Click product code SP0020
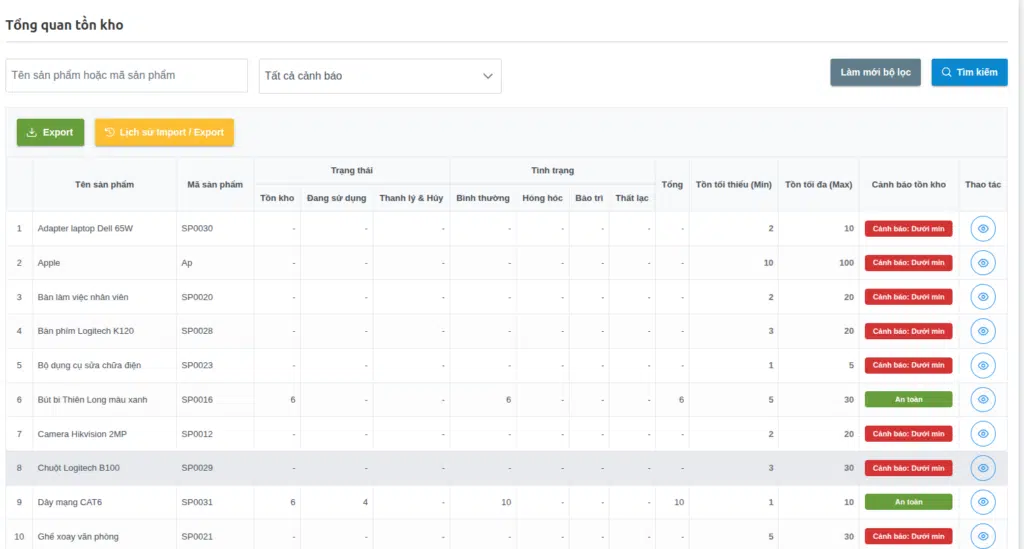Viewport: 1024px width, 549px height. pyautogui.click(x=197, y=297)
